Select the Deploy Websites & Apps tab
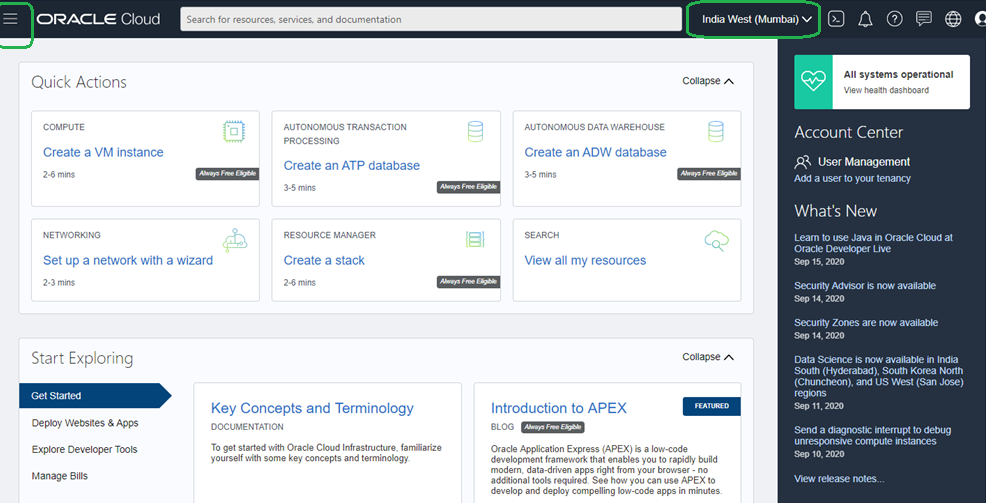The height and width of the screenshot is (504, 986). [x=85, y=423]
